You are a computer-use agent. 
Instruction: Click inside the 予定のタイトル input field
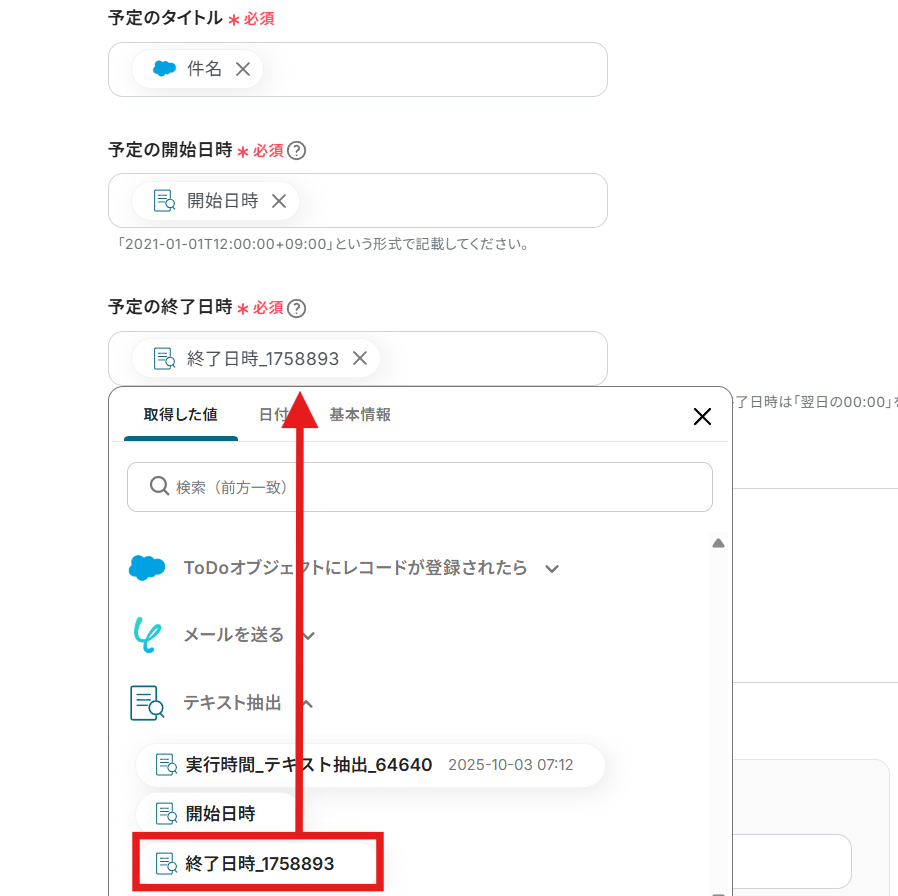[x=357, y=69]
